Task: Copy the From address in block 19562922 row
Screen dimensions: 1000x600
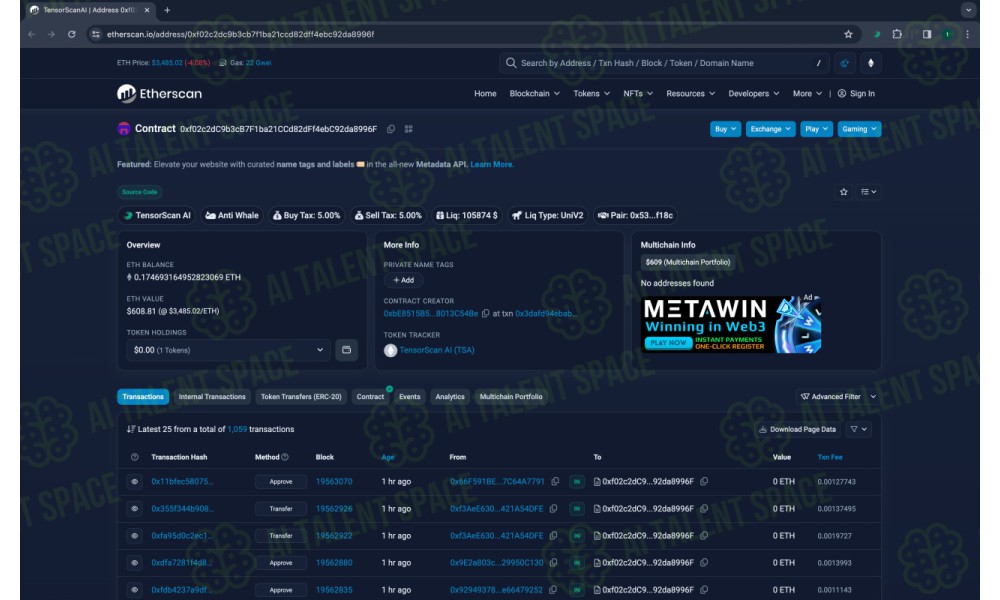Action: [554, 536]
